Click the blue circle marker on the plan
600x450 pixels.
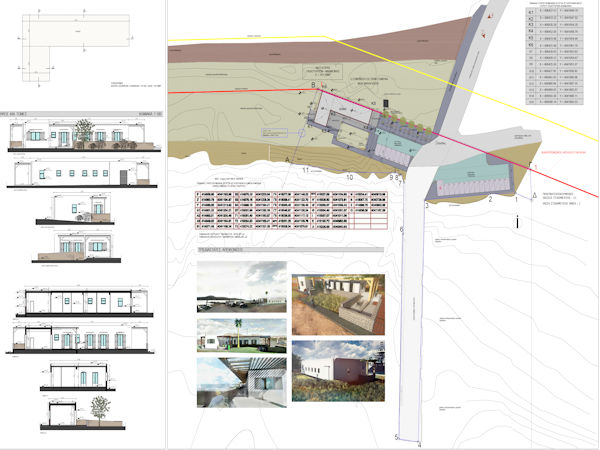click(x=302, y=133)
